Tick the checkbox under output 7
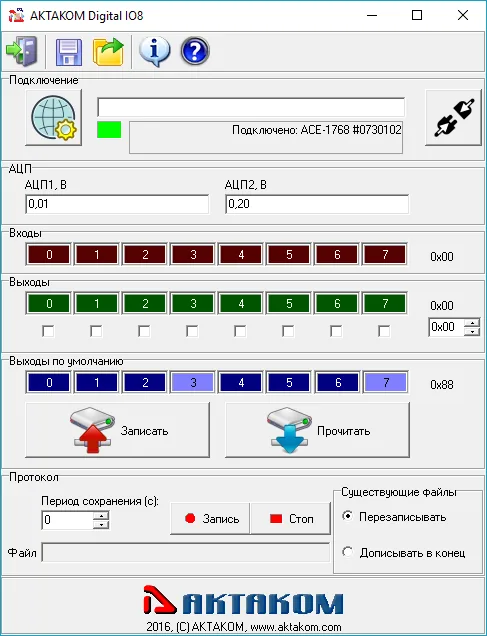Viewport: 487px width, 636px height. [x=384, y=331]
